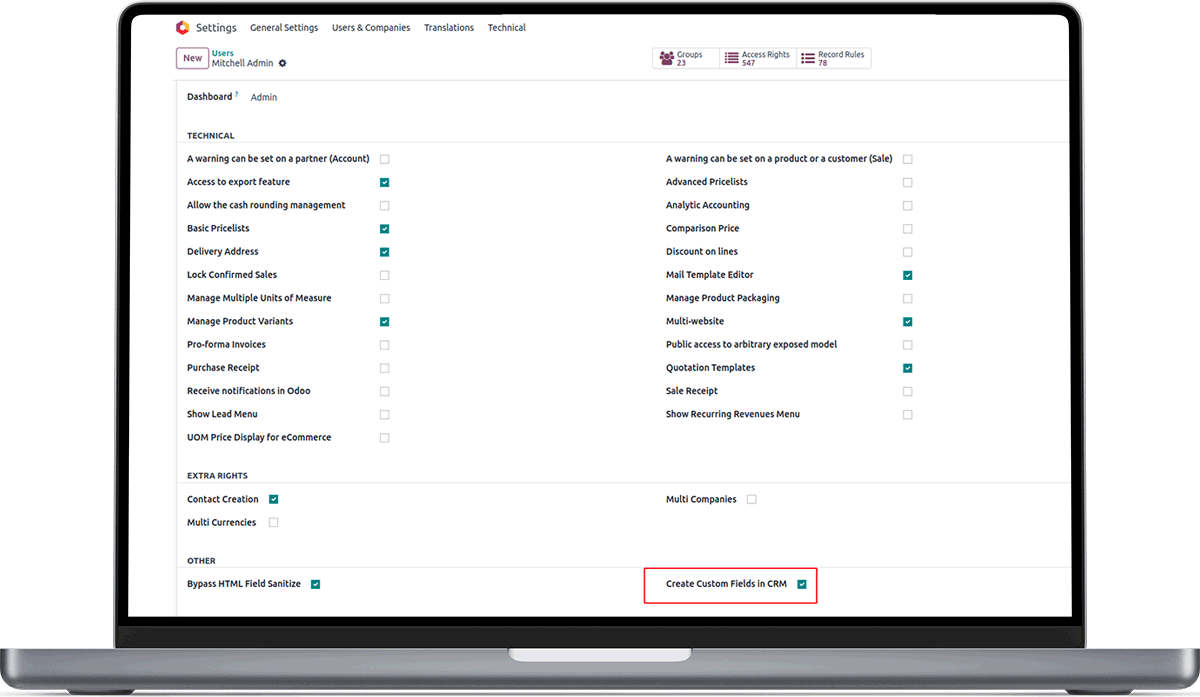
Task: Enable Multi Companies checkbox
Action: pyautogui.click(x=752, y=499)
